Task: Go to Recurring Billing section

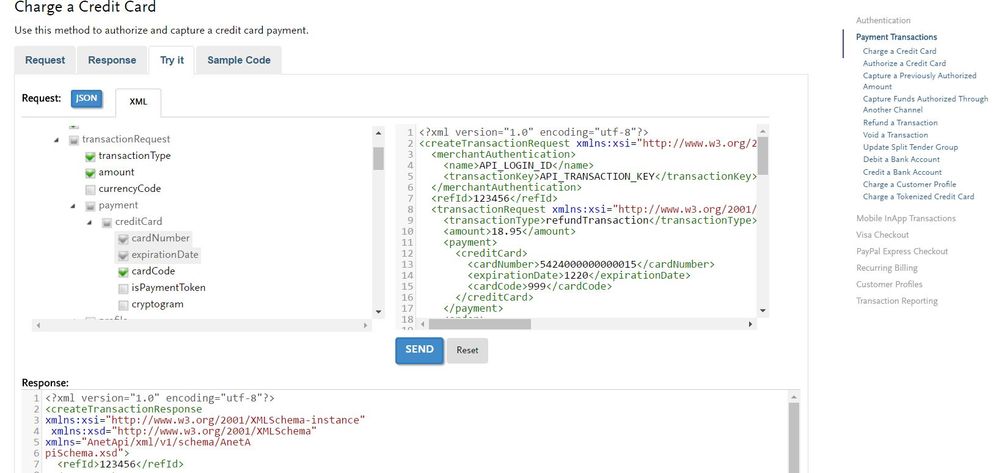Action: (886, 268)
